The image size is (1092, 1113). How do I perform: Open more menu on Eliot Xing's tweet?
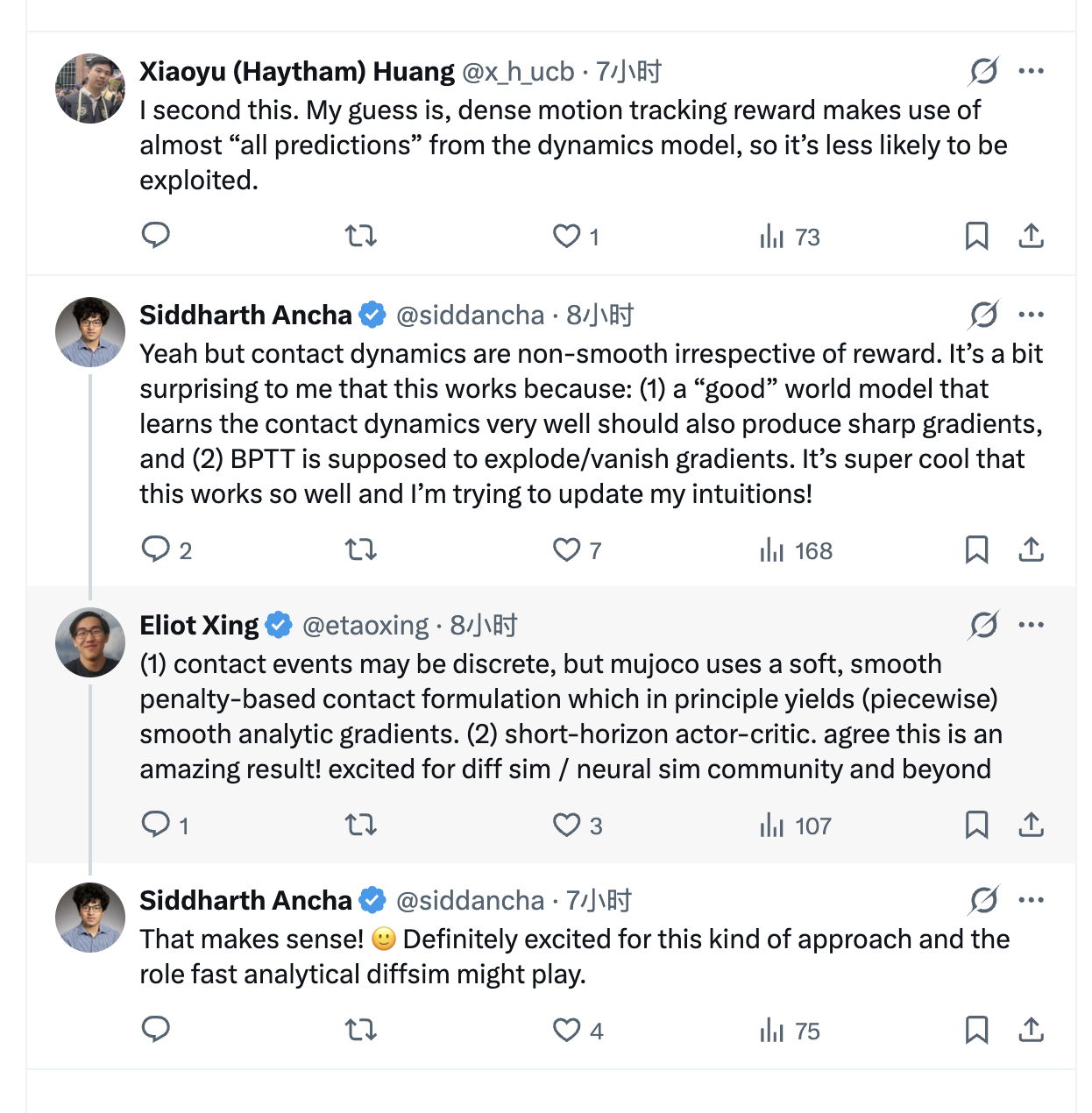tap(1032, 625)
